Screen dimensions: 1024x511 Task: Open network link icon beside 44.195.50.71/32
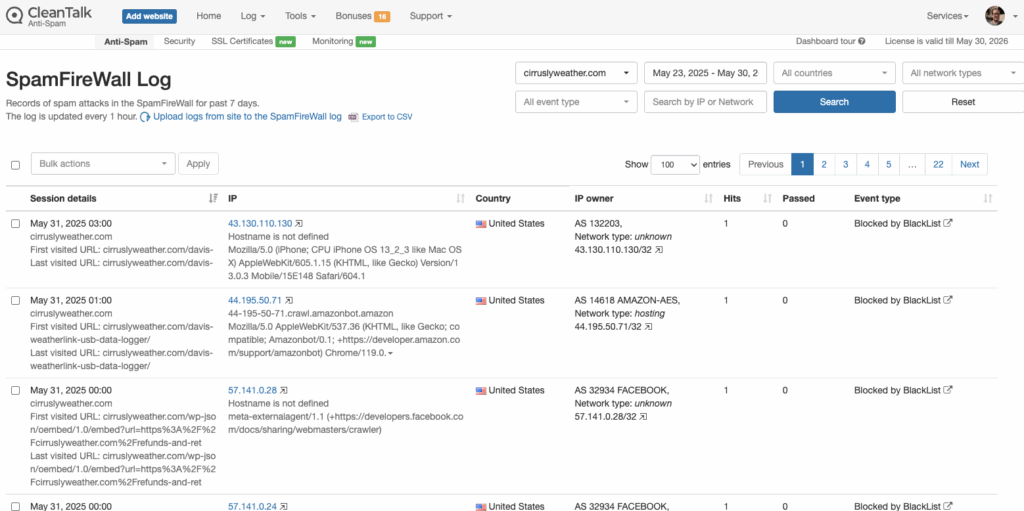click(648, 327)
